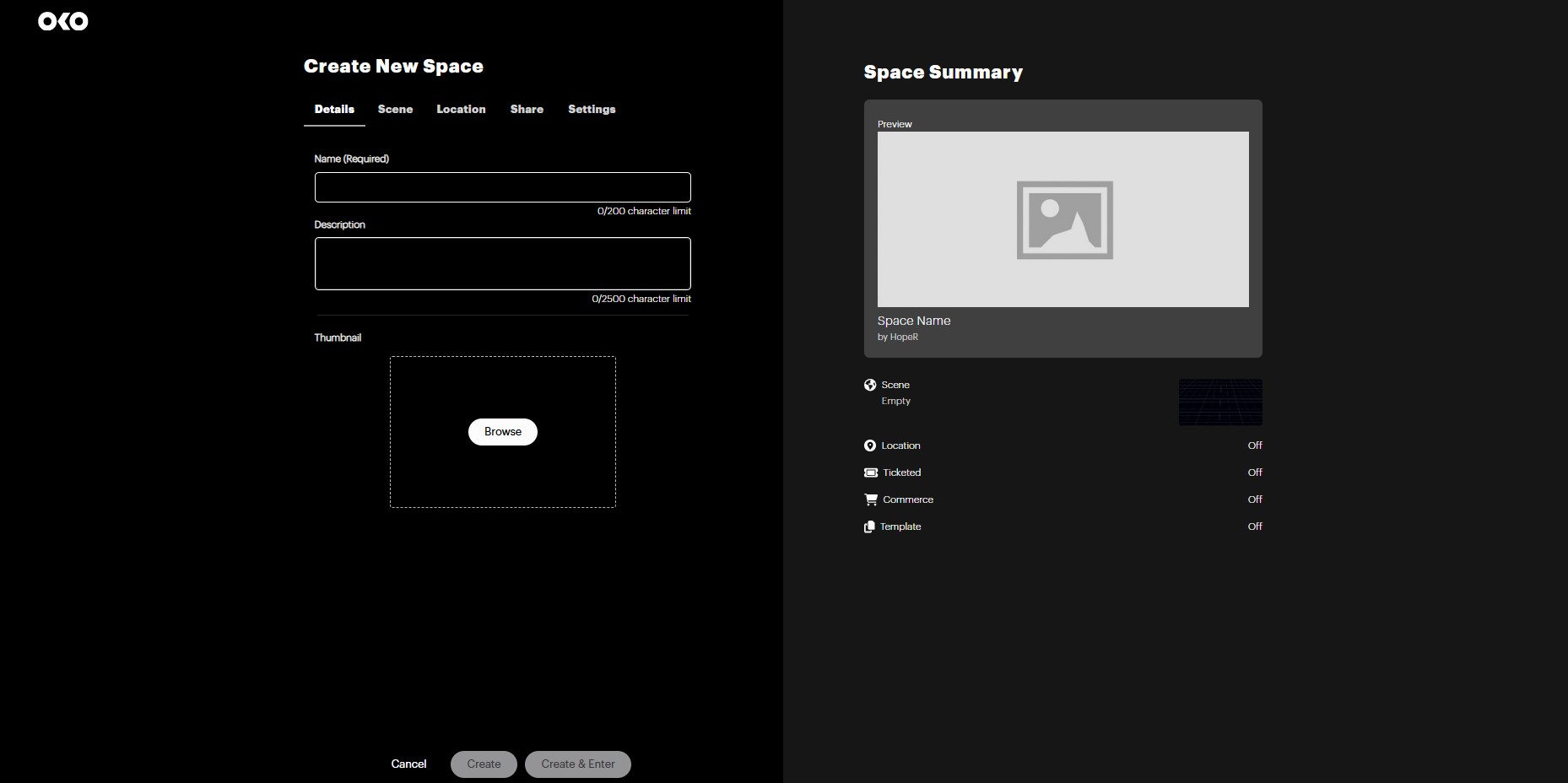Open the Settings tab

(592, 110)
